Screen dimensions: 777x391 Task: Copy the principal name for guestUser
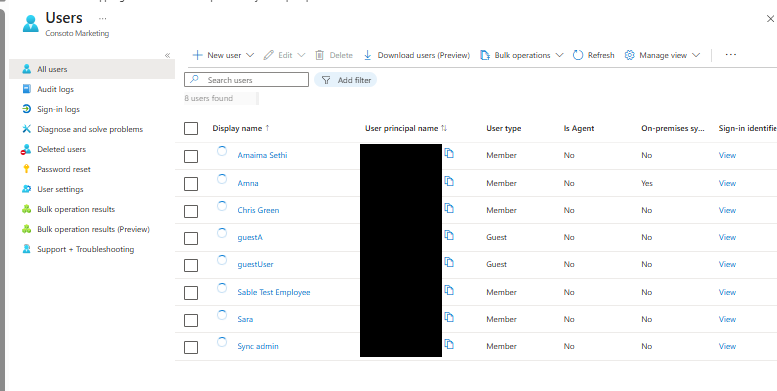[449, 262]
